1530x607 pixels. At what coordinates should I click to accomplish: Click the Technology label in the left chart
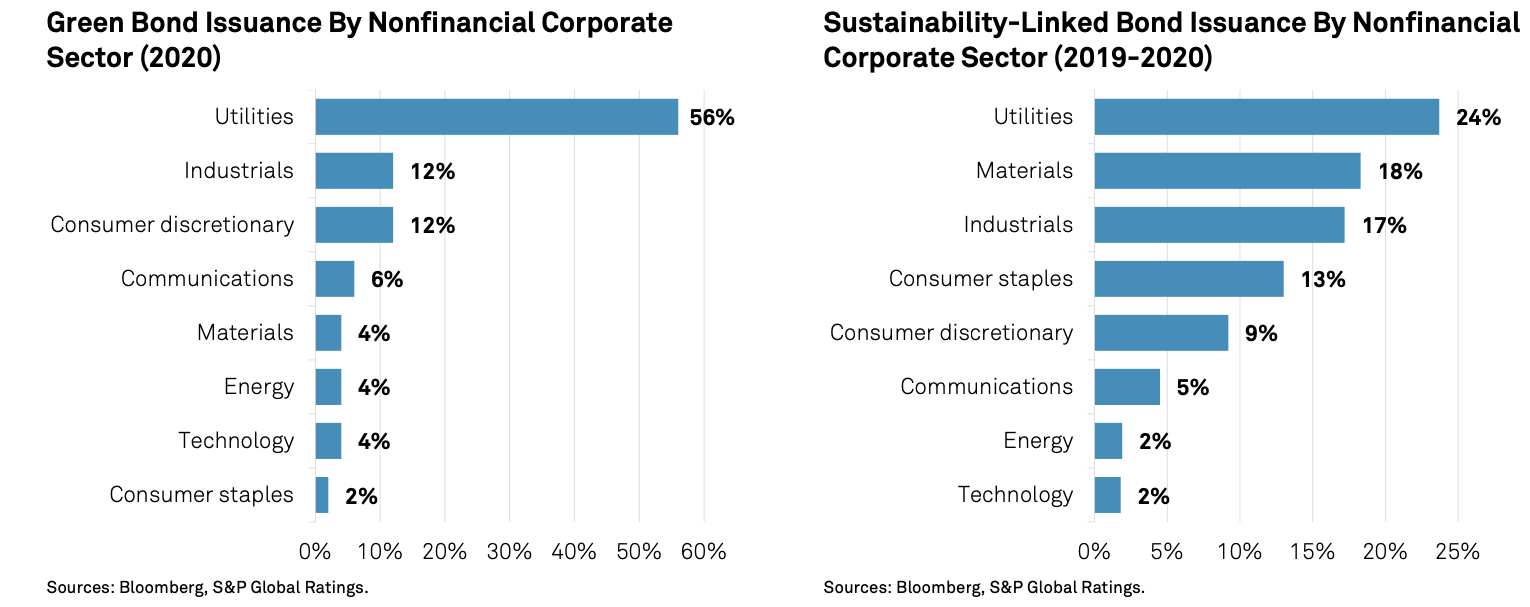(236, 441)
